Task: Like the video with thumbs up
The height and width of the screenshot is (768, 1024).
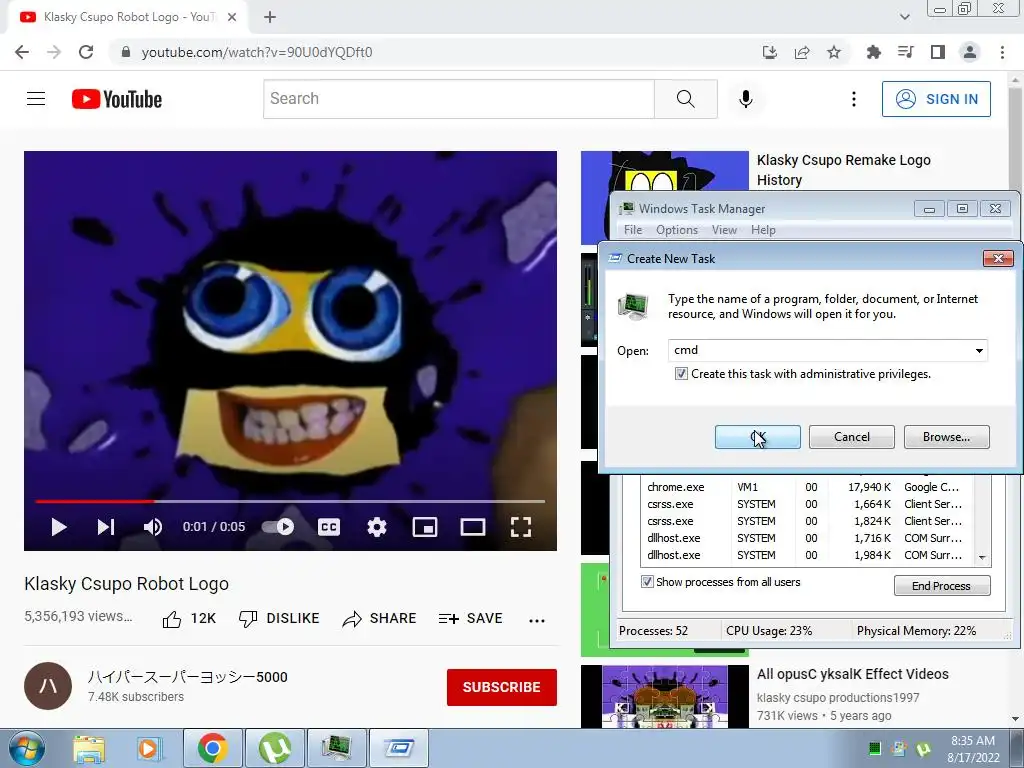Action: coord(189,618)
